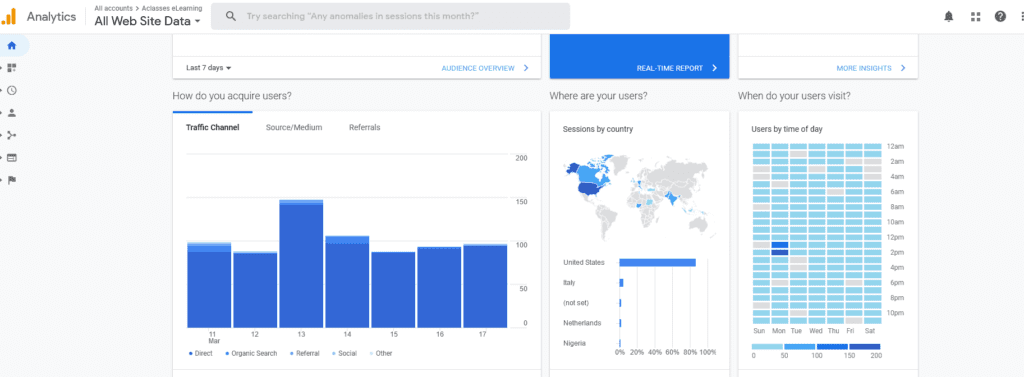Click the Users by time of day heading
Image resolution: width=1024 pixels, height=377 pixels.
coord(787,129)
